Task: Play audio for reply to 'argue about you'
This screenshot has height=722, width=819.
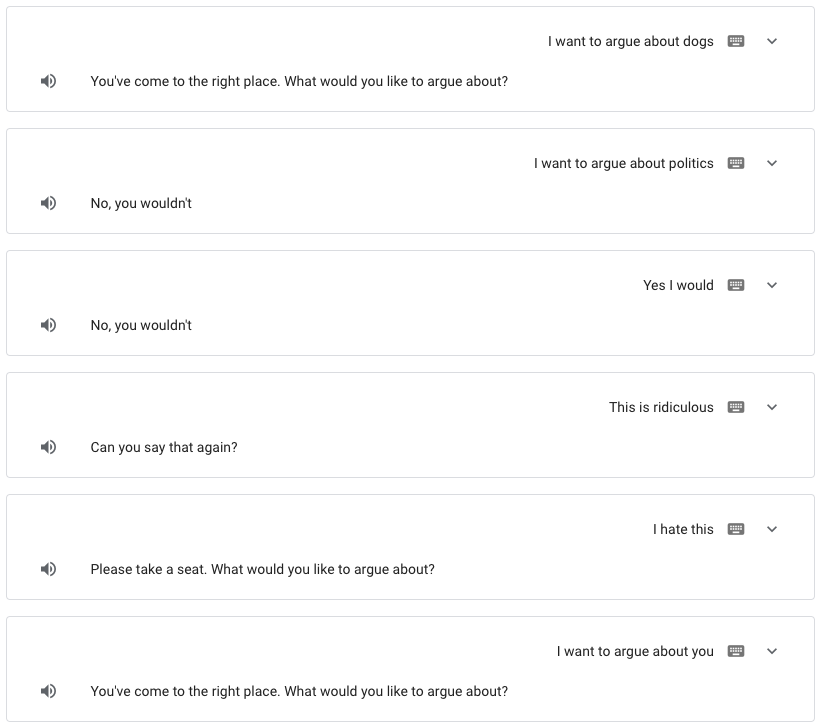Action: [49, 691]
